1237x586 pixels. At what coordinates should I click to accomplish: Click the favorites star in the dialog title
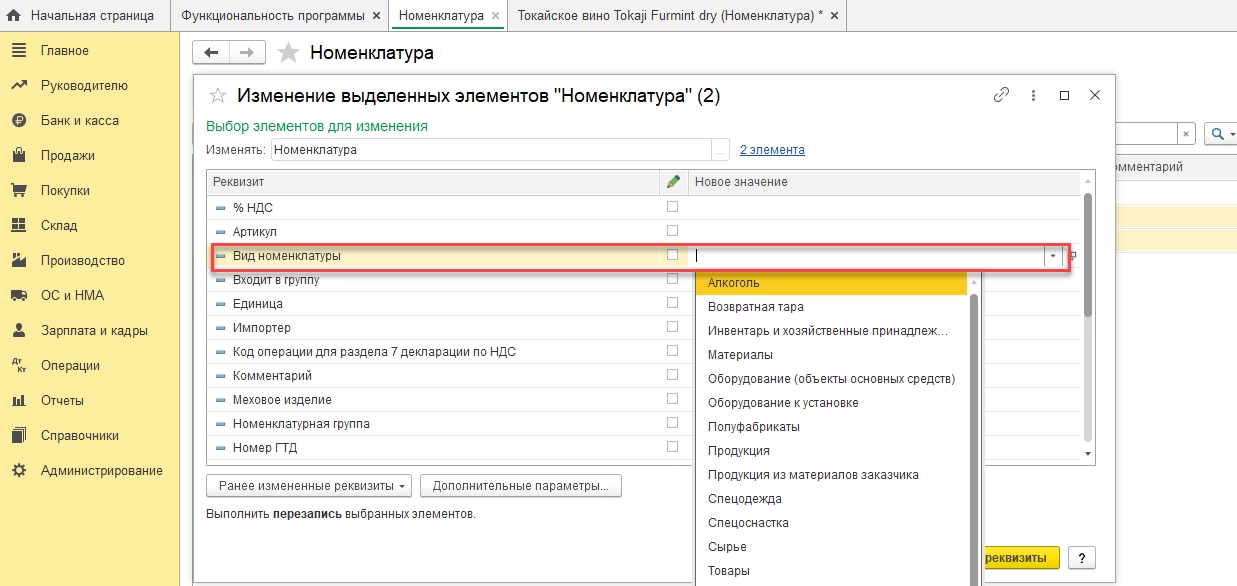pyautogui.click(x=217, y=96)
